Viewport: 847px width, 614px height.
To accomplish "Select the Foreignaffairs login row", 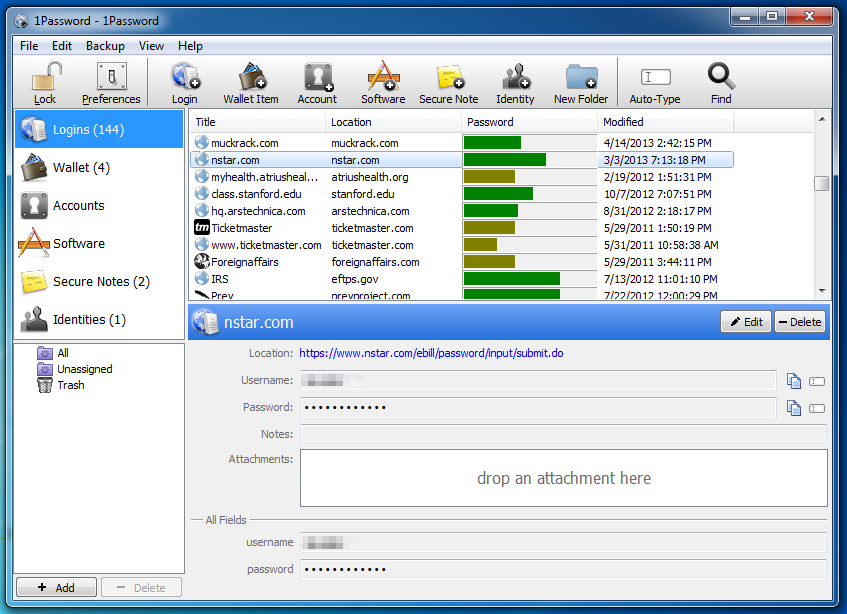I will (462, 262).
